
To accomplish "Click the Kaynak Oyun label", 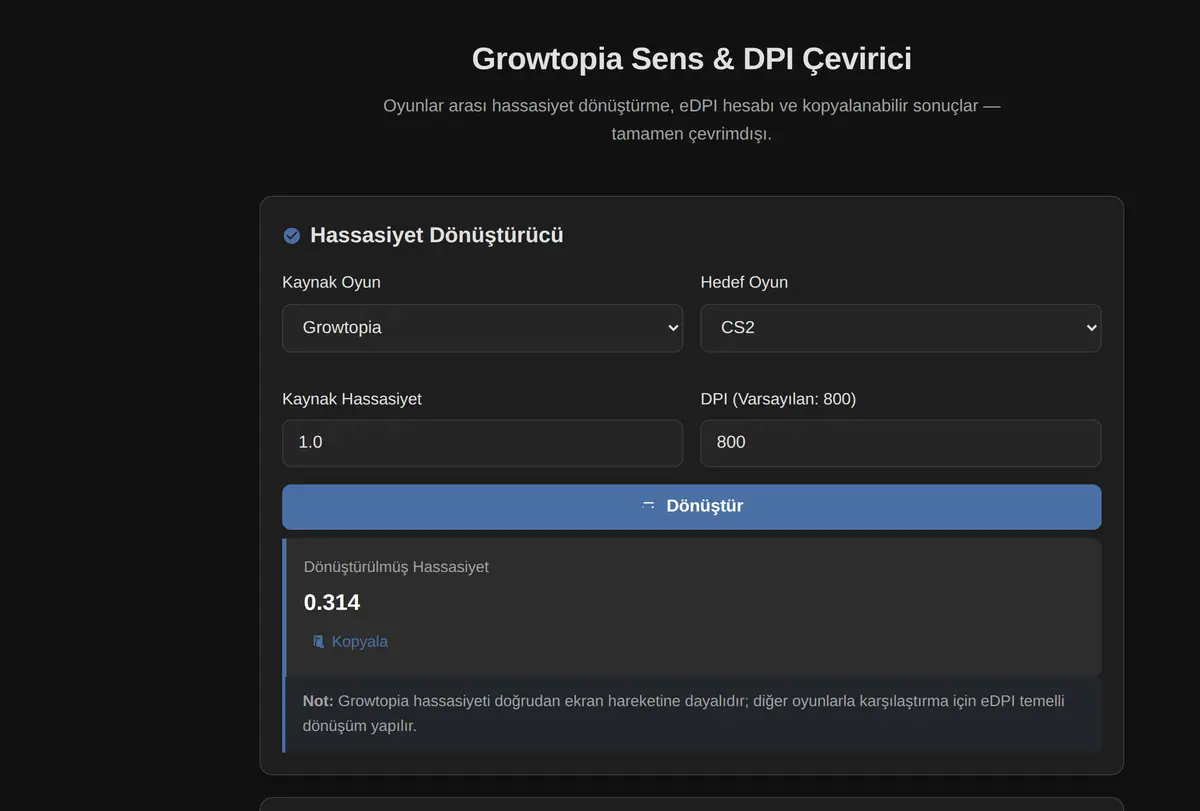I will click(331, 282).
